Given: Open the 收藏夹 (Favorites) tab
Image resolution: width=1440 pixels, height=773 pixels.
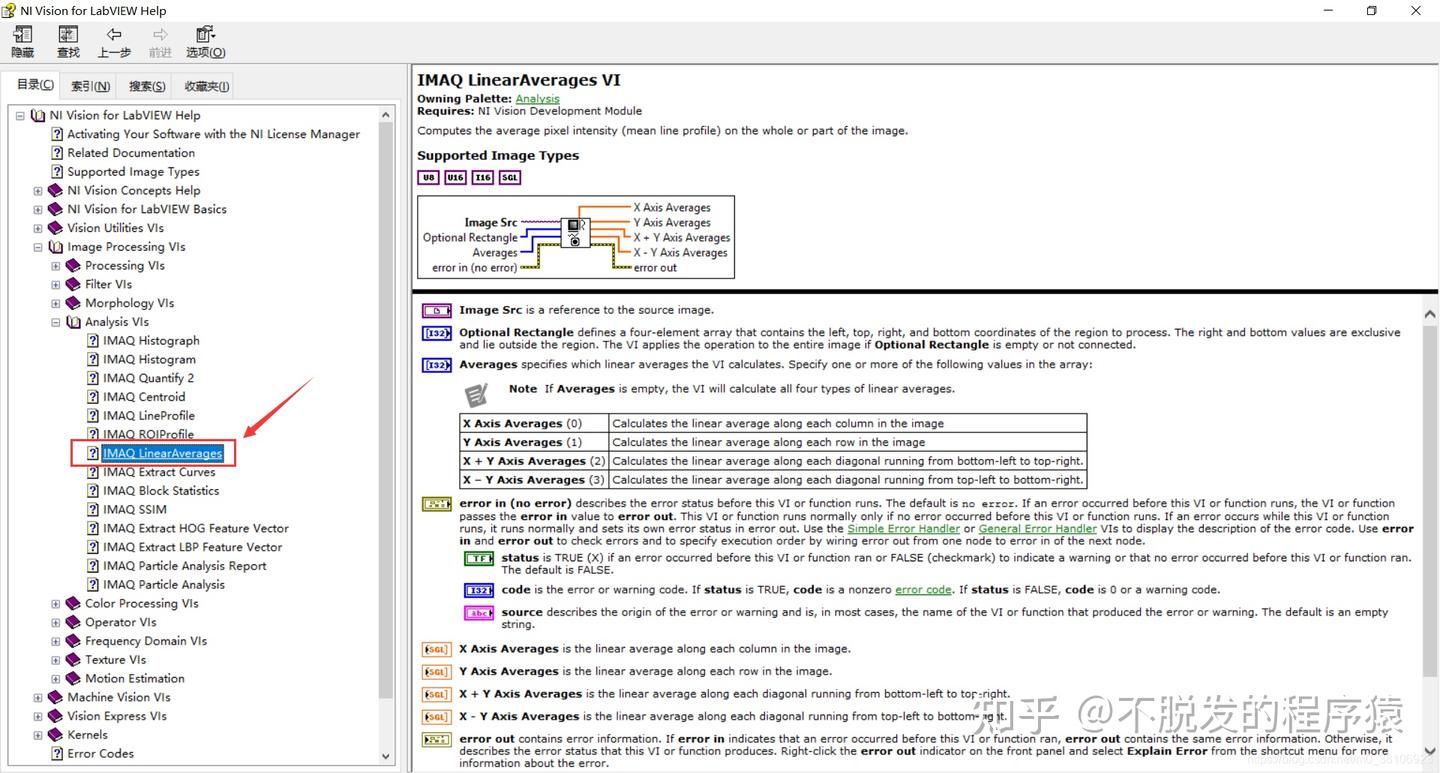Looking at the screenshot, I should tap(206, 86).
